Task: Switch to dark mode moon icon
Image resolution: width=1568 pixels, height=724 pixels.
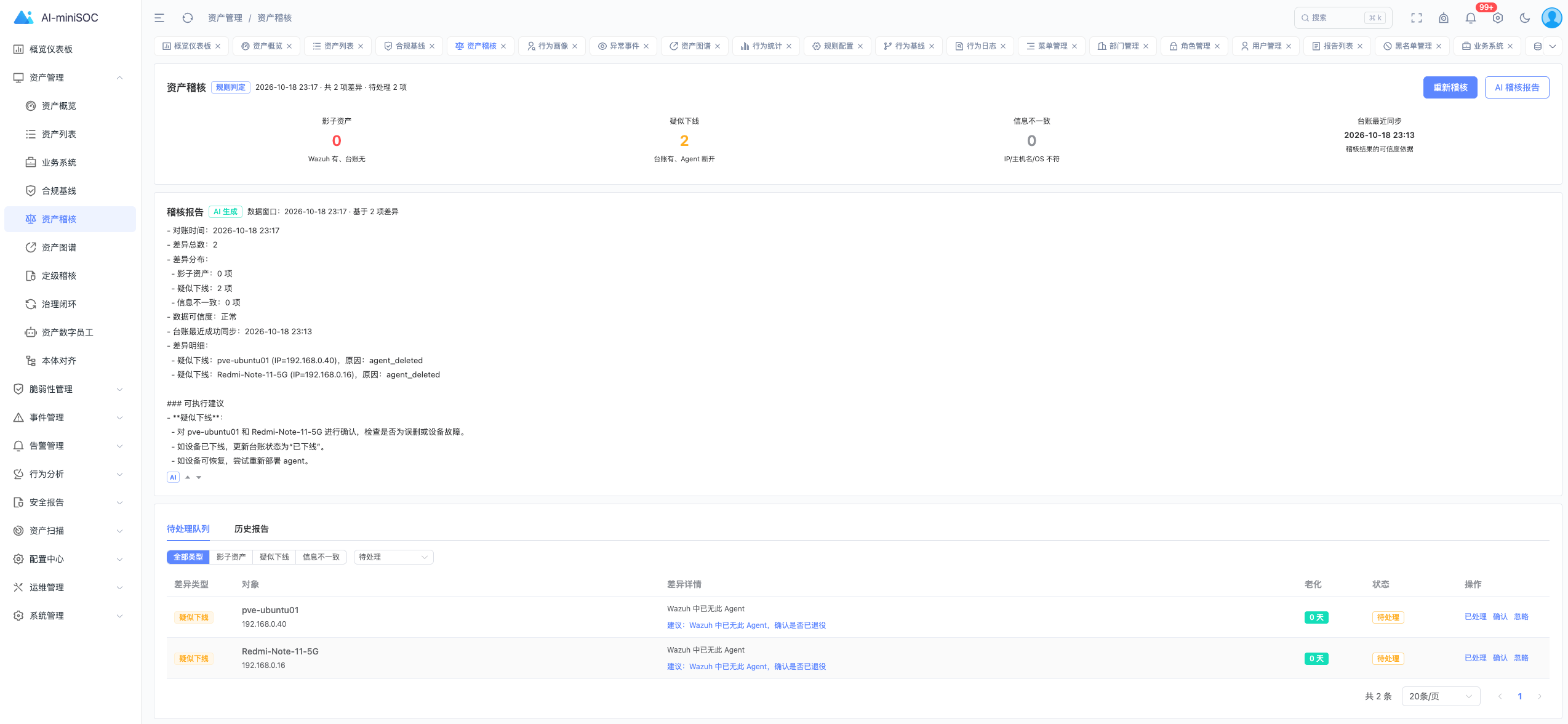Action: (x=1525, y=18)
